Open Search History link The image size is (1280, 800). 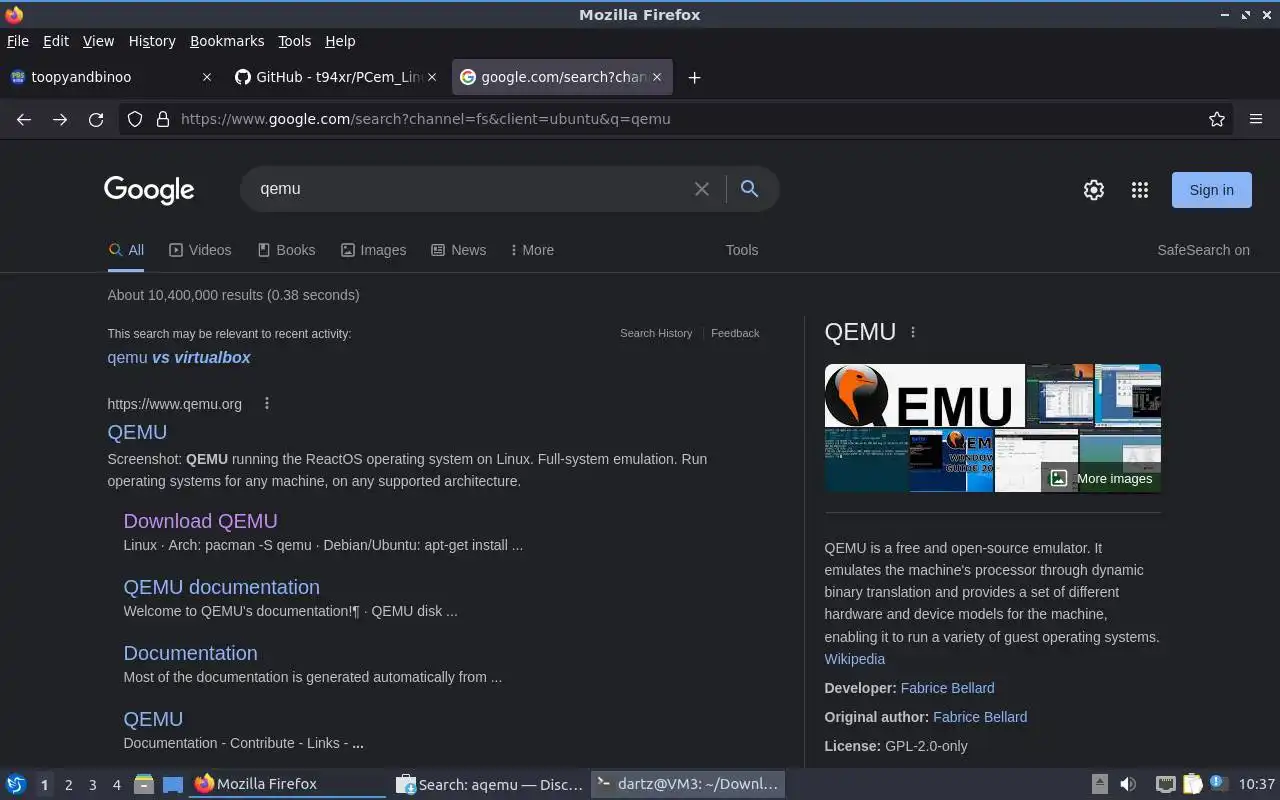[656, 333]
